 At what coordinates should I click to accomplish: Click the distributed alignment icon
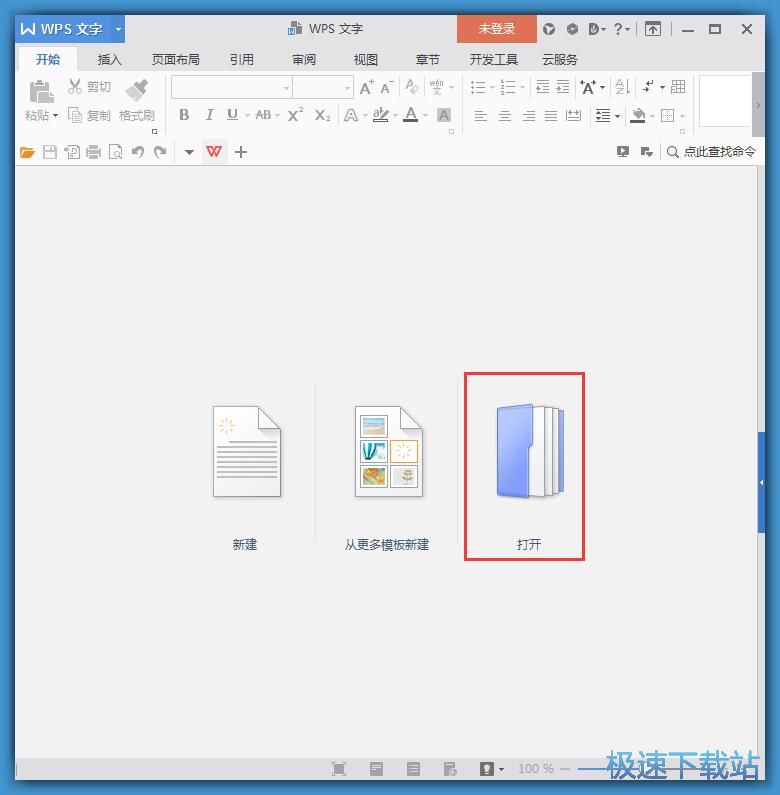[574, 116]
